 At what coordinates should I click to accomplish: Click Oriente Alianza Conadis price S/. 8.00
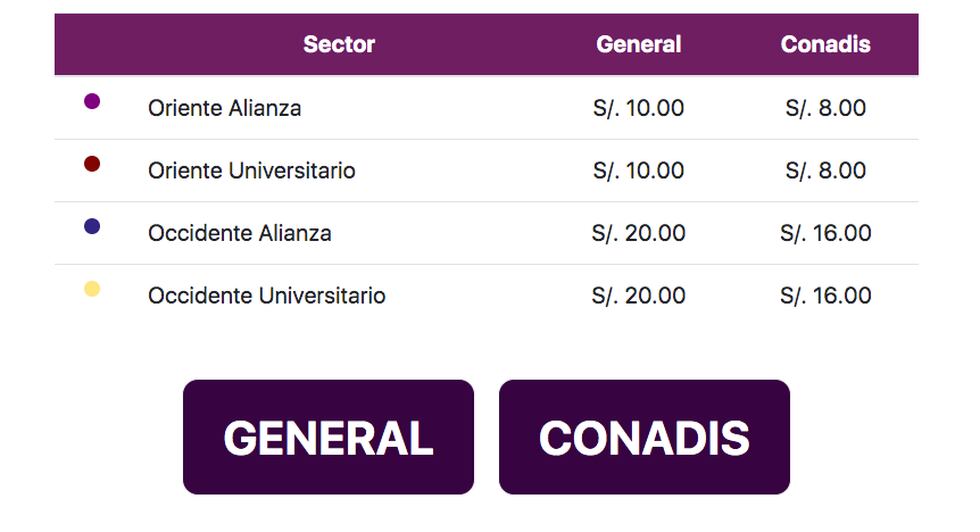(x=825, y=108)
